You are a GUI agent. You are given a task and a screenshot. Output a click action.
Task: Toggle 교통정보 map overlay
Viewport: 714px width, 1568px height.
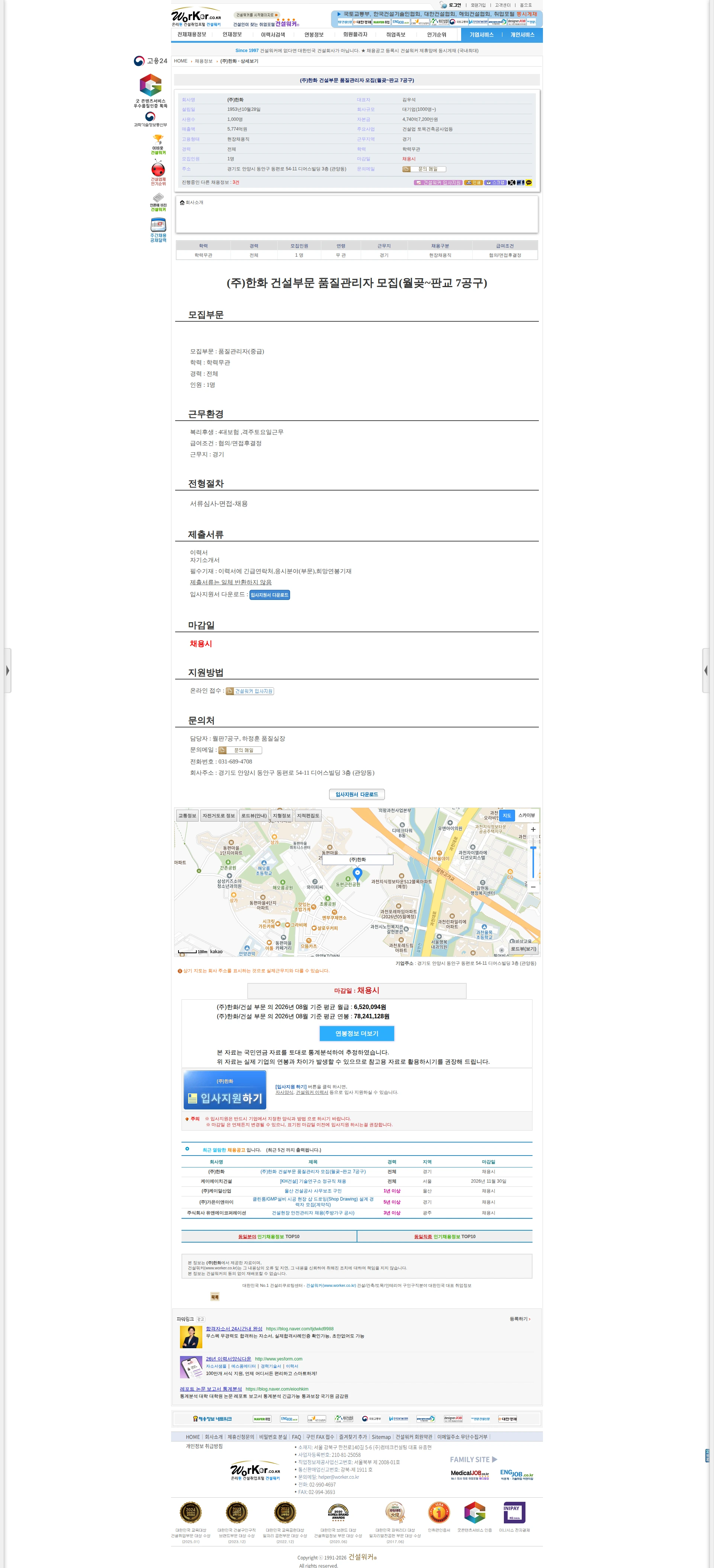(x=187, y=816)
